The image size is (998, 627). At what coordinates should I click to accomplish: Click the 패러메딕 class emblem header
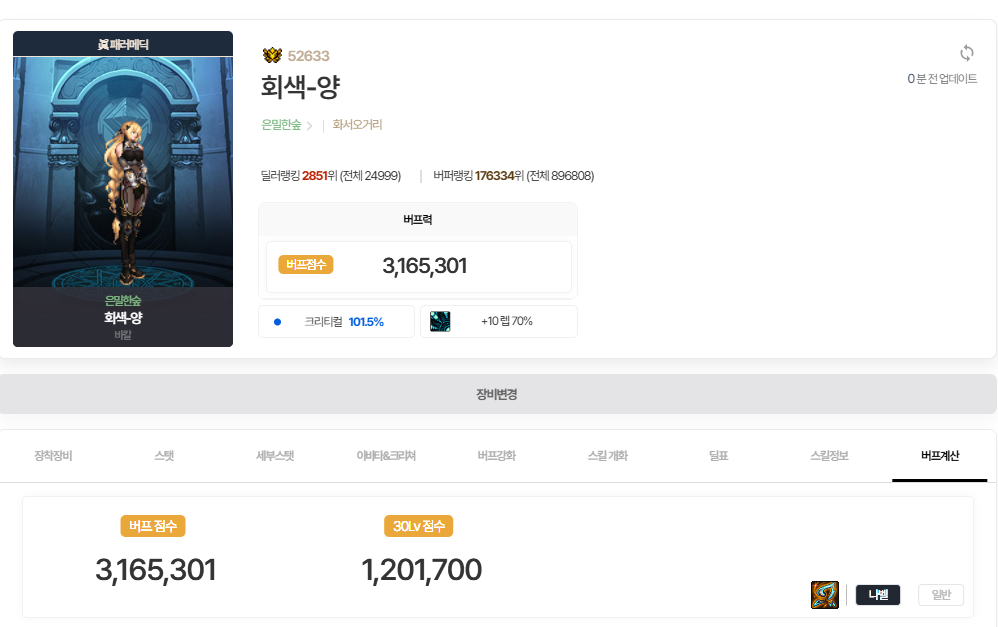click(123, 44)
